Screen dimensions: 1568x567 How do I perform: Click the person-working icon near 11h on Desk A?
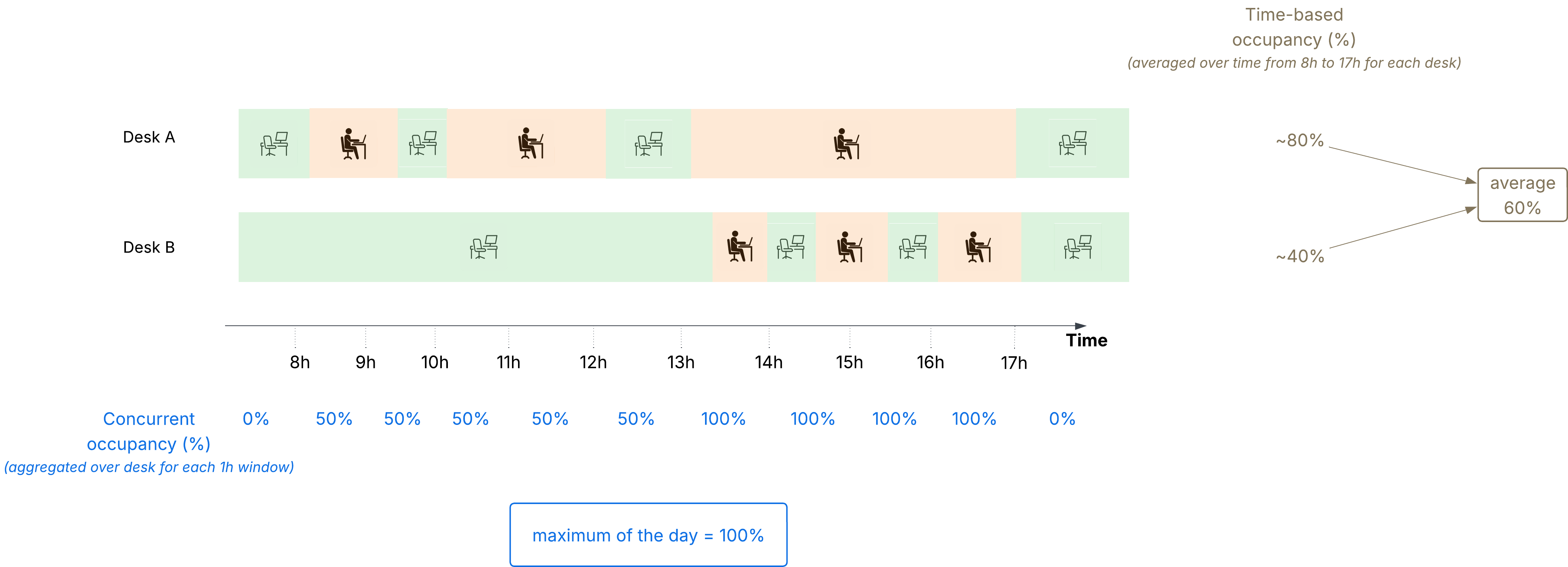click(531, 144)
